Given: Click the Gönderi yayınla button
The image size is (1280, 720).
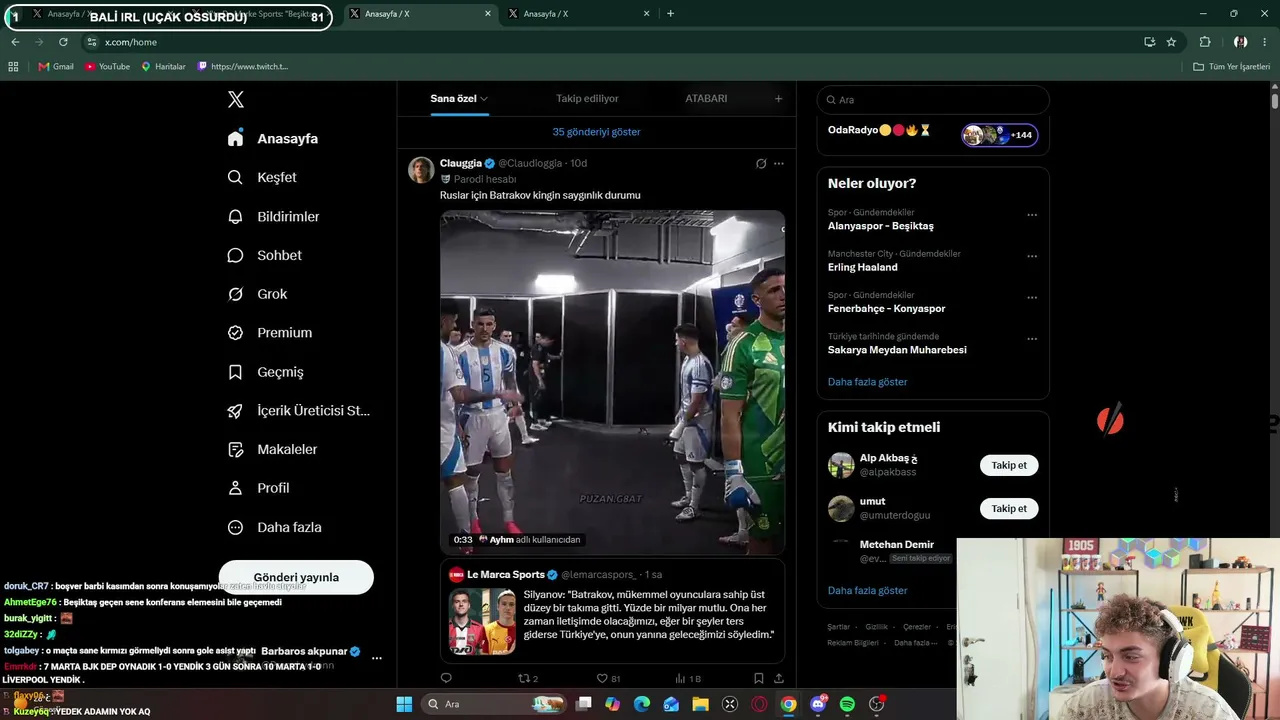Looking at the screenshot, I should (296, 577).
